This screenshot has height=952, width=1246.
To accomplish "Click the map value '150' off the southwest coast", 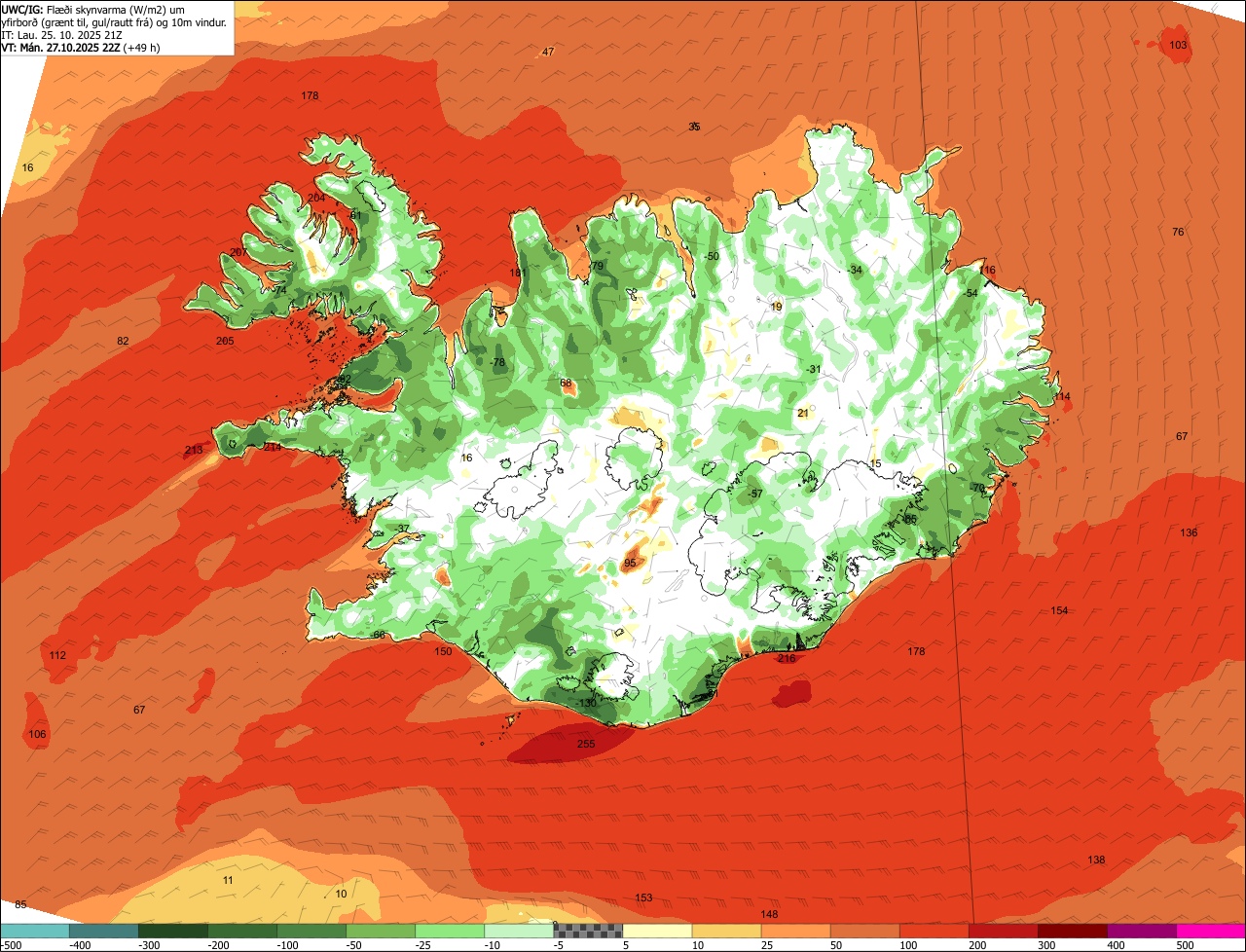I will coord(443,651).
